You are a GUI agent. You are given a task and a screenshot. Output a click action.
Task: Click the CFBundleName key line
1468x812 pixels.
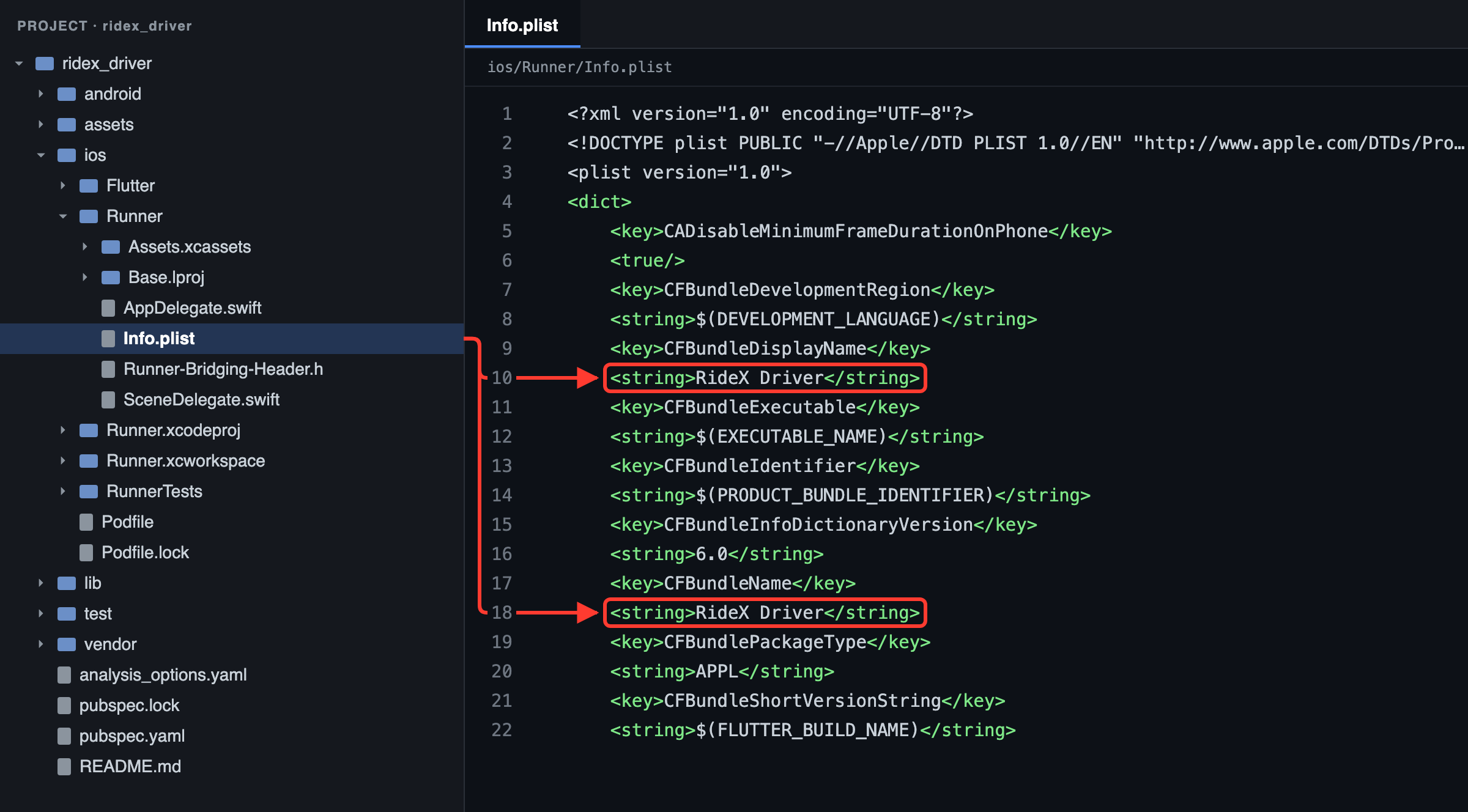tap(733, 583)
